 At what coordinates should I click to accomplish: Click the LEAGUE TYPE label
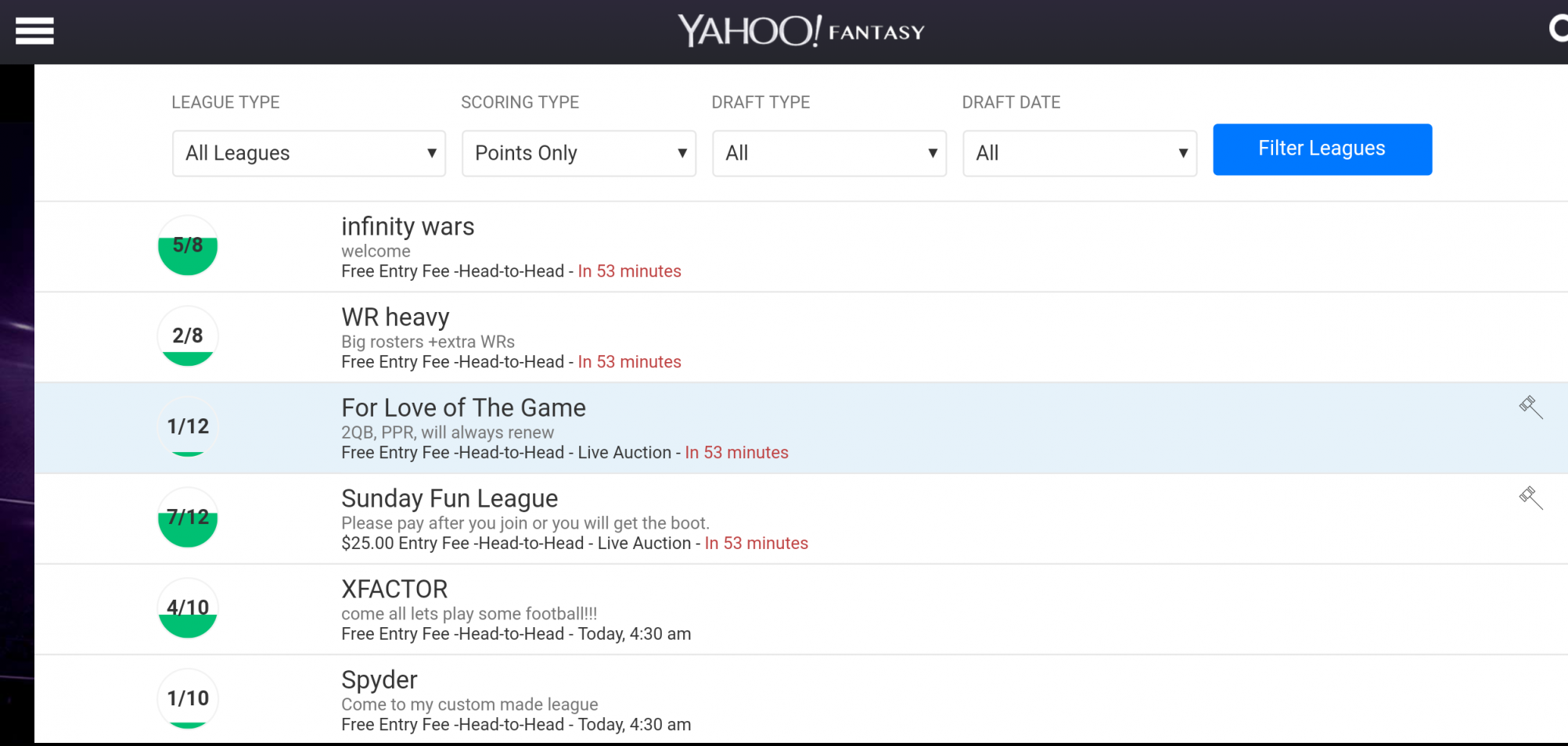pos(225,102)
